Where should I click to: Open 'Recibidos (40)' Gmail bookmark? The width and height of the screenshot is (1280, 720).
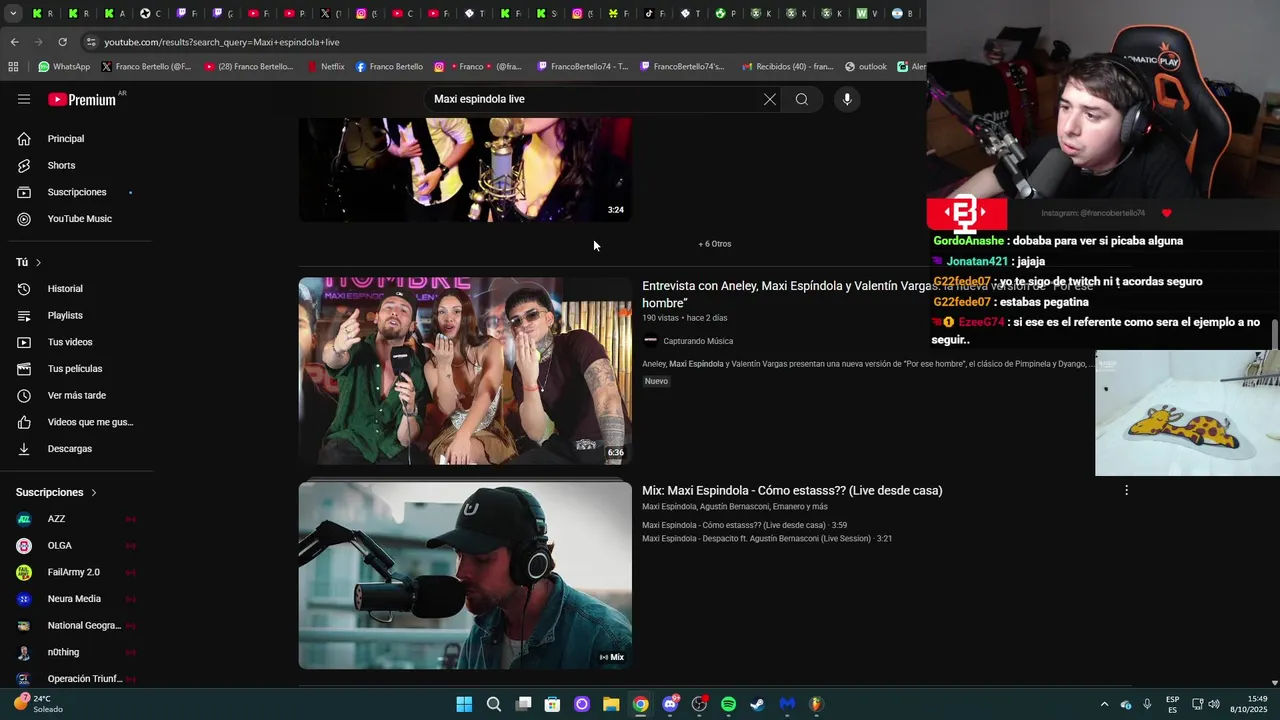(788, 67)
